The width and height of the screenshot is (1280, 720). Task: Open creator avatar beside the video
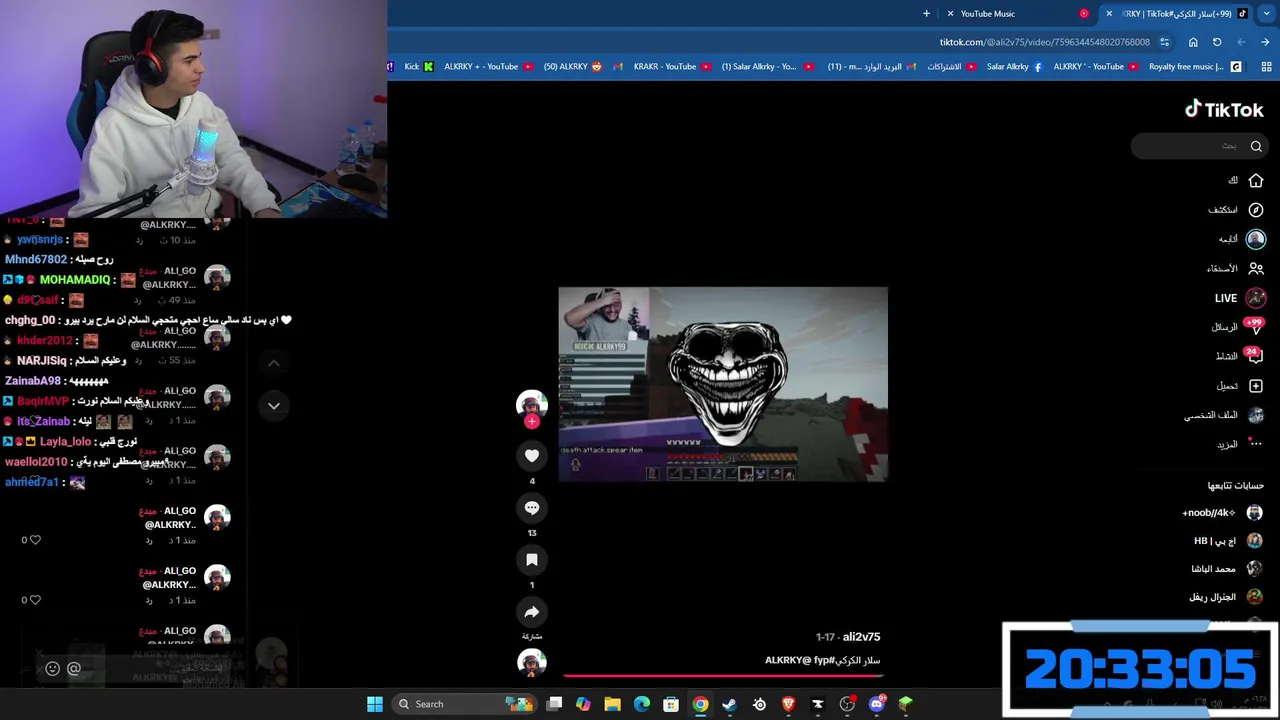tap(532, 403)
